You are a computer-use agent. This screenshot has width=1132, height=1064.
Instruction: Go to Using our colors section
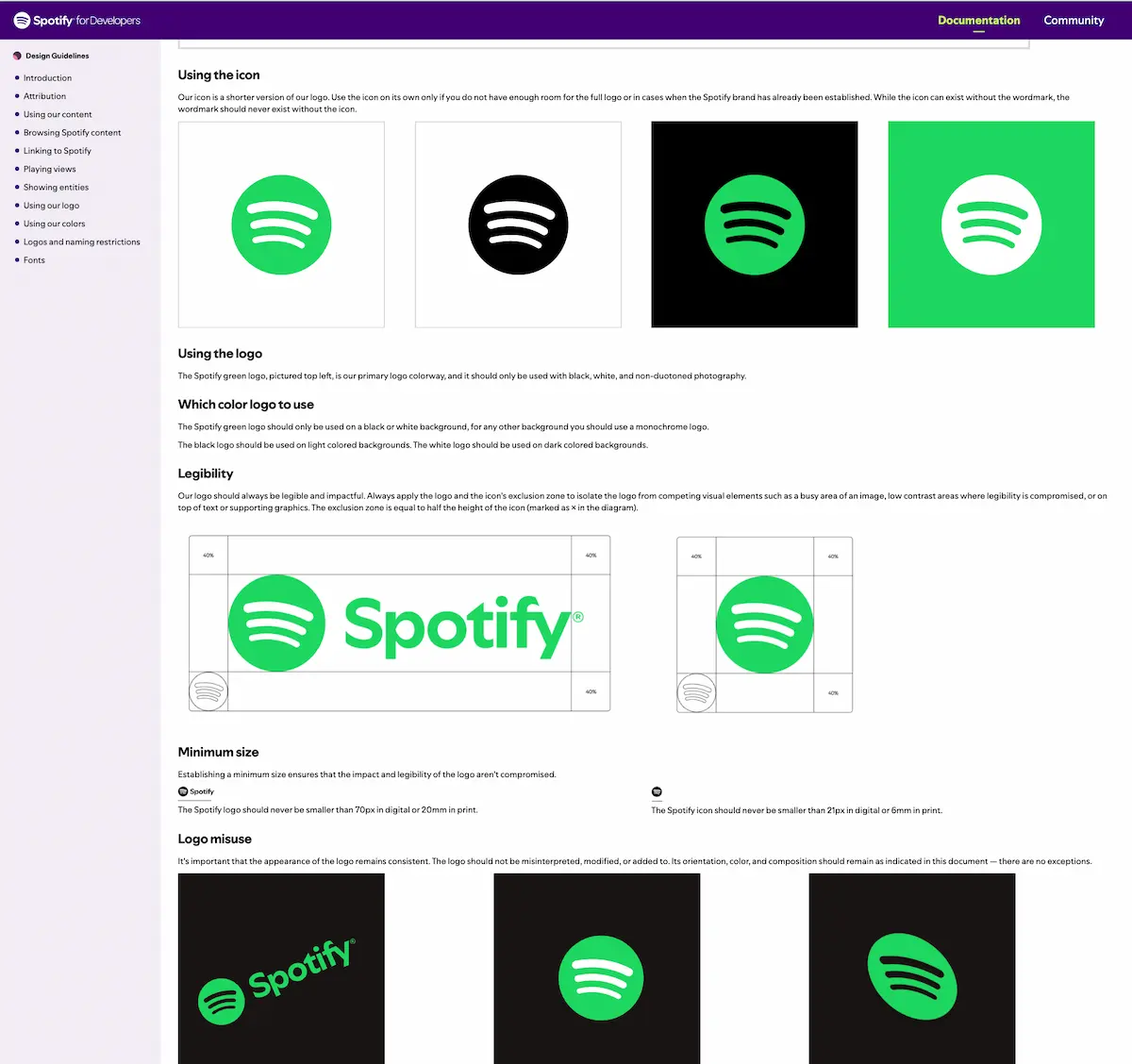tap(54, 224)
